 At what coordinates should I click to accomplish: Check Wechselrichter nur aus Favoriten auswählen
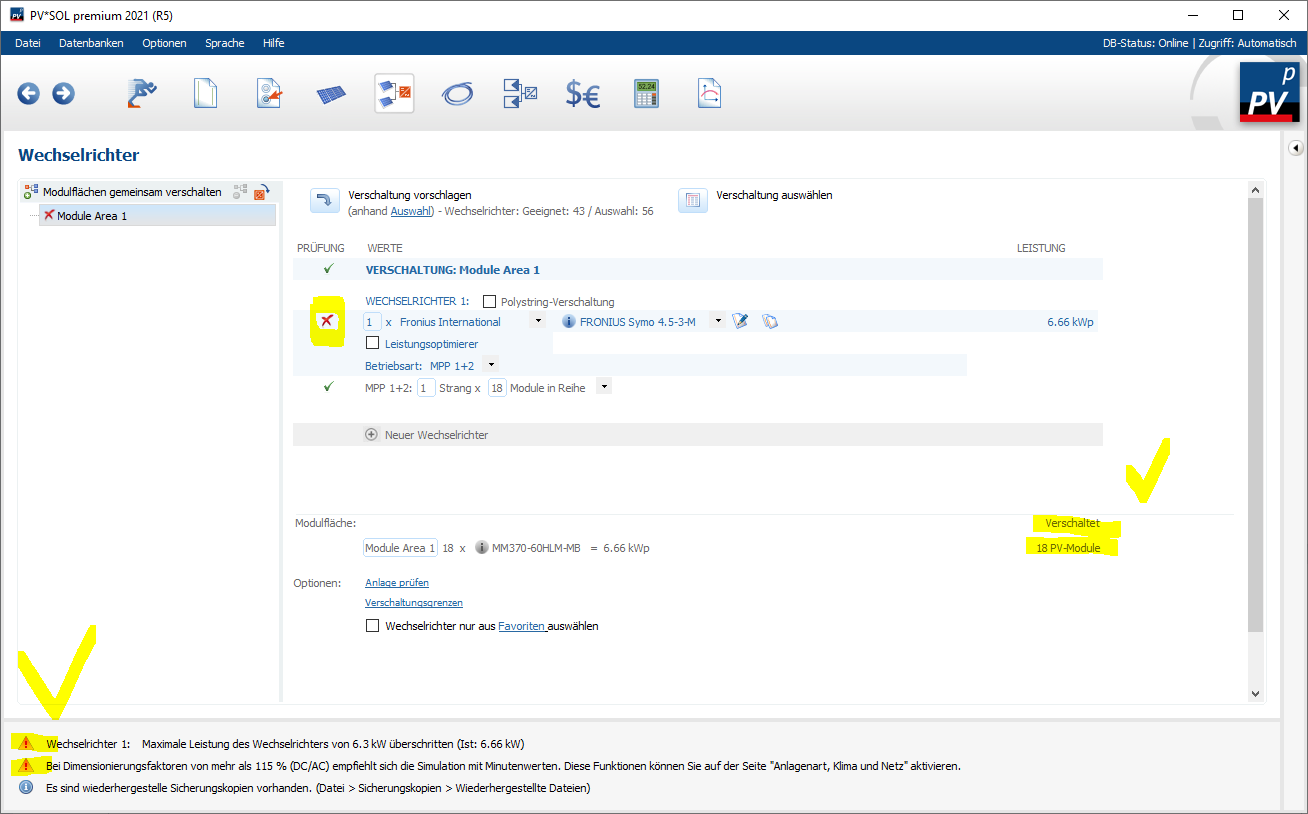(x=373, y=626)
